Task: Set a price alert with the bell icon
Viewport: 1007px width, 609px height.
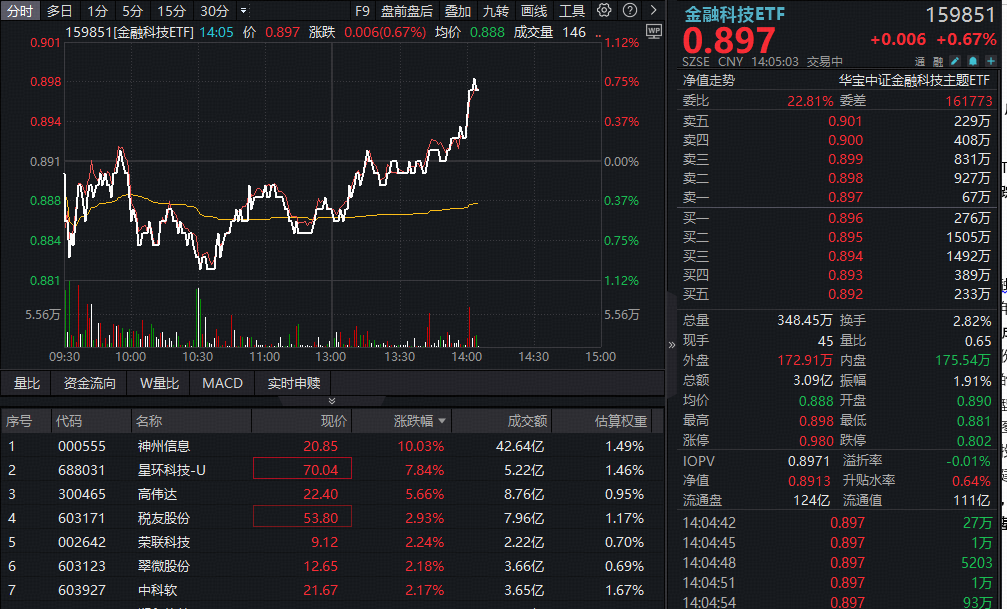Action: (x=973, y=60)
